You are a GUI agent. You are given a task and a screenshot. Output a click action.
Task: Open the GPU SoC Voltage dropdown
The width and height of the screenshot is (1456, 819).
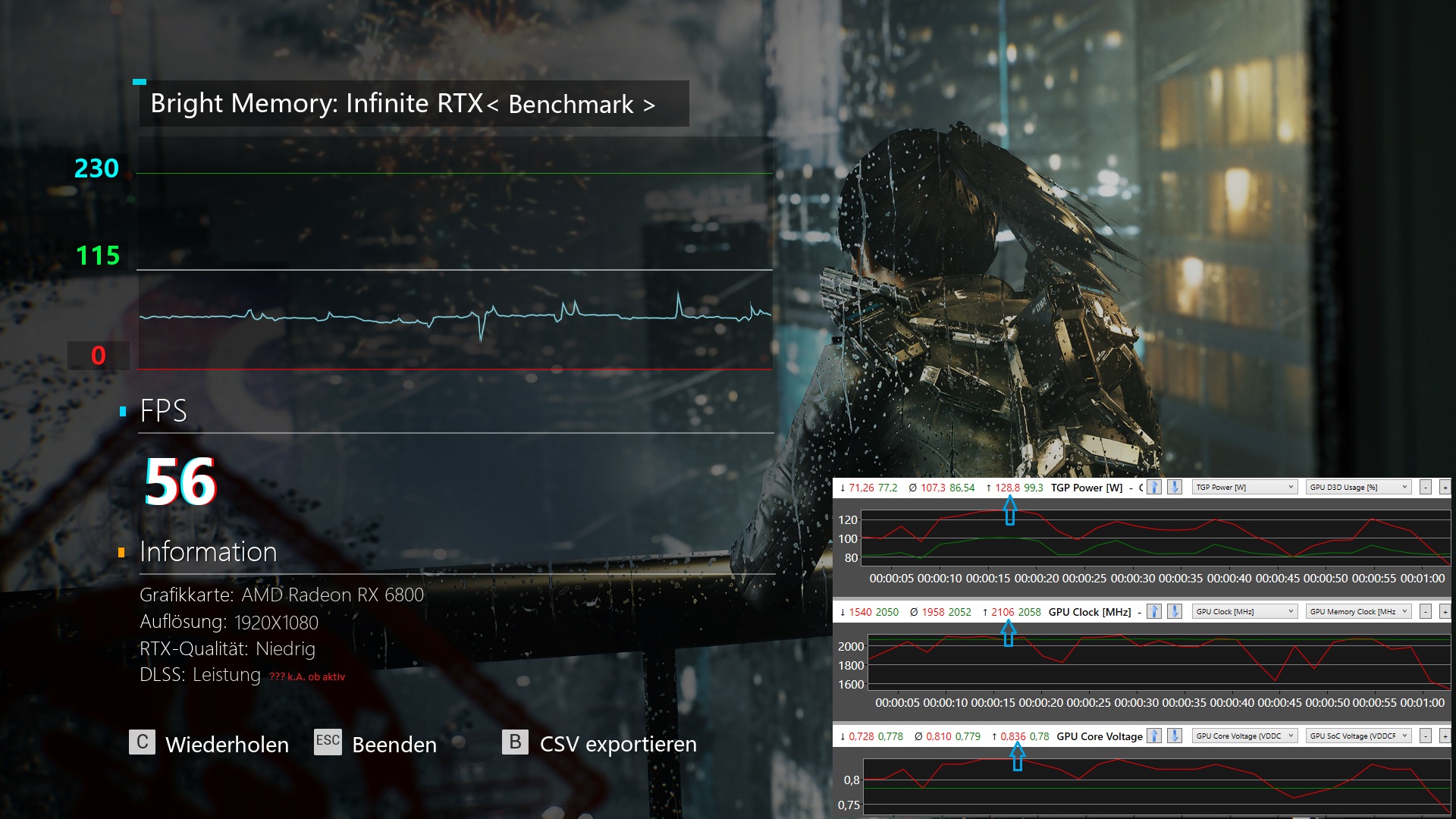(1358, 736)
